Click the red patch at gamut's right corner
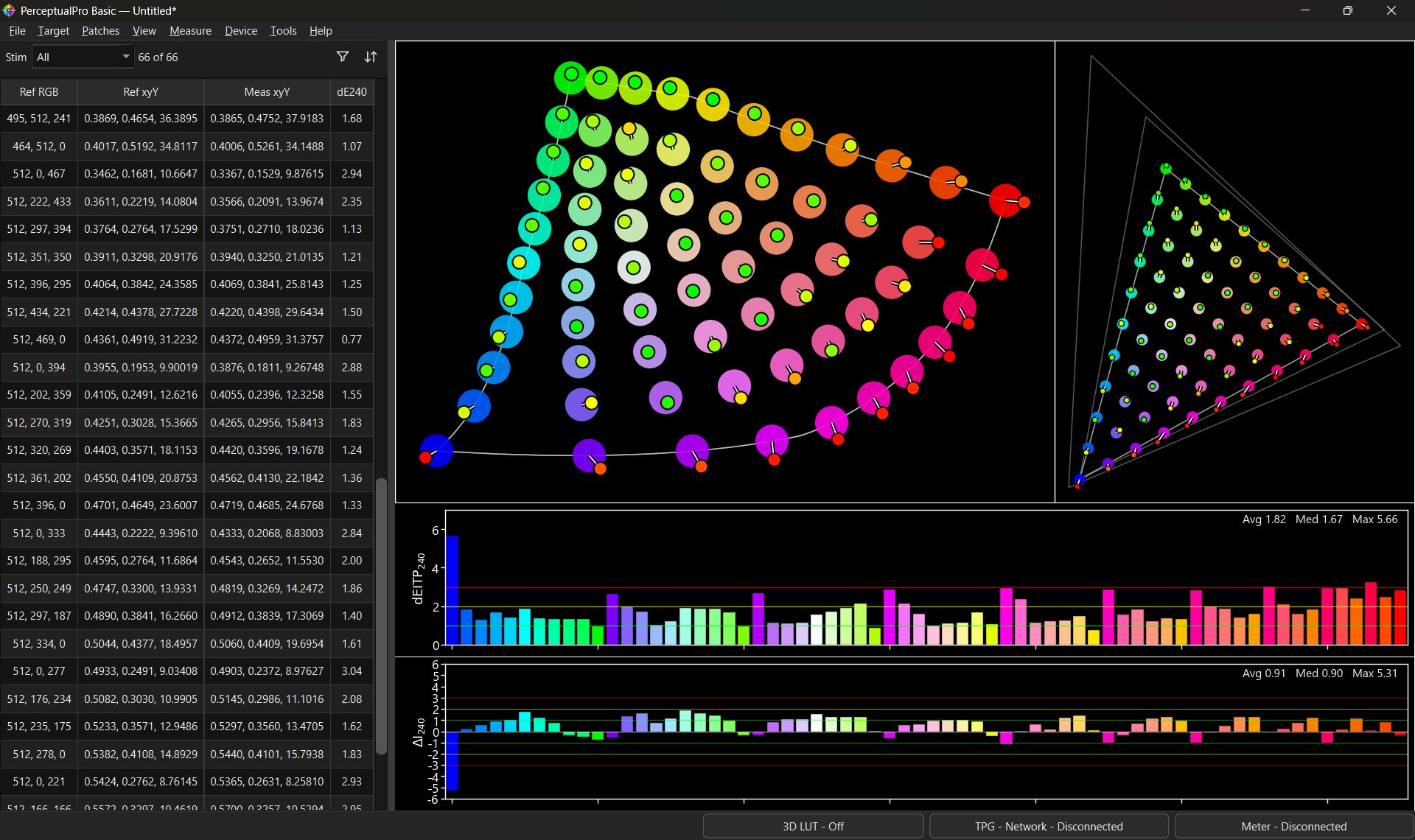 (x=1005, y=200)
